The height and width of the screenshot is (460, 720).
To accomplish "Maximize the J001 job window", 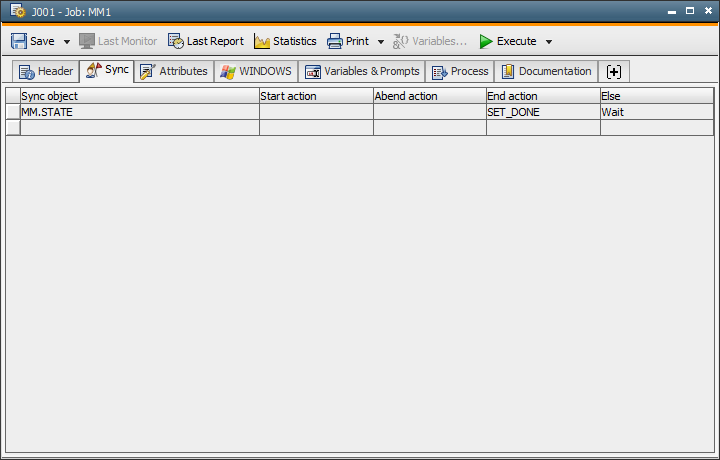I will 690,11.
